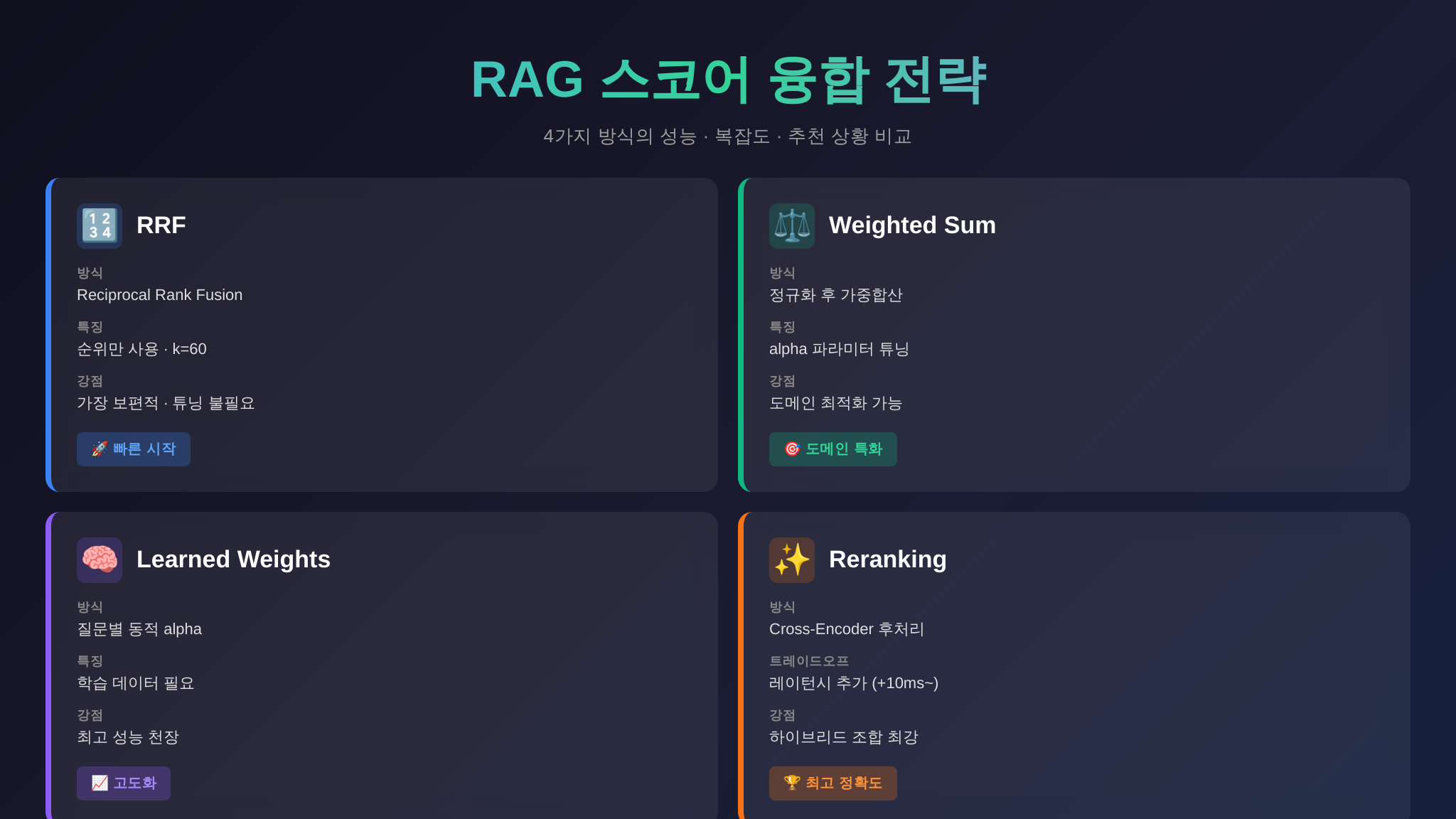The height and width of the screenshot is (819, 1456).
Task: Click the text 가장 보편적 · 튜닝 불필요
Action: [166, 403]
